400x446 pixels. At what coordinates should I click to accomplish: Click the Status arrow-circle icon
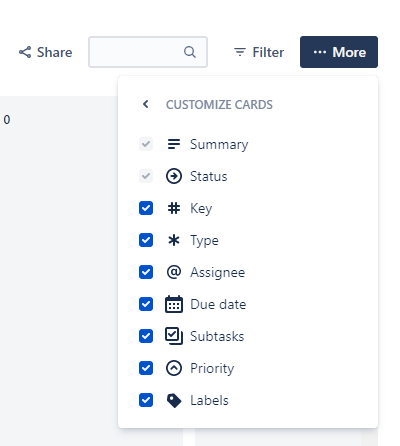click(x=174, y=176)
